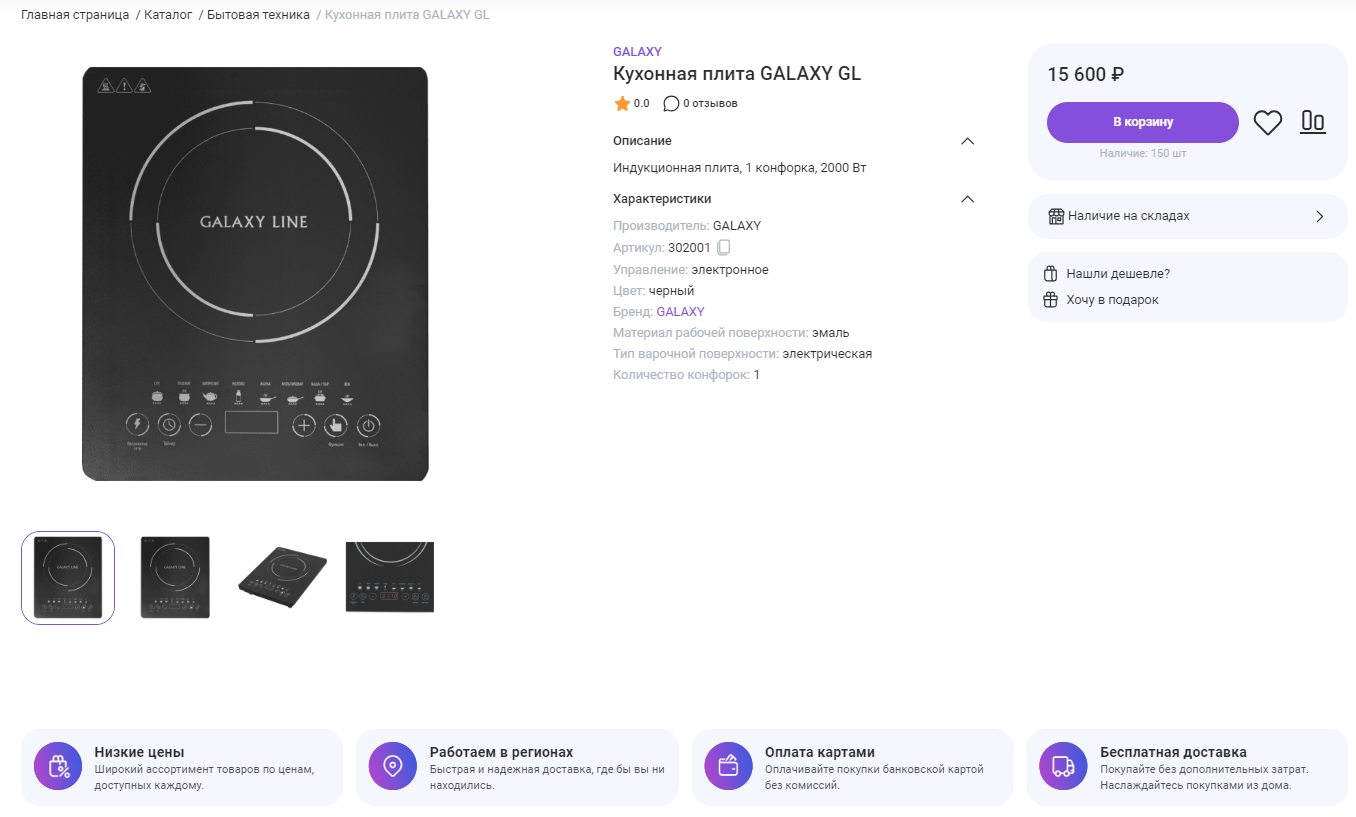Click the warehouse store icon
The width and height of the screenshot is (1356, 817).
1056,216
